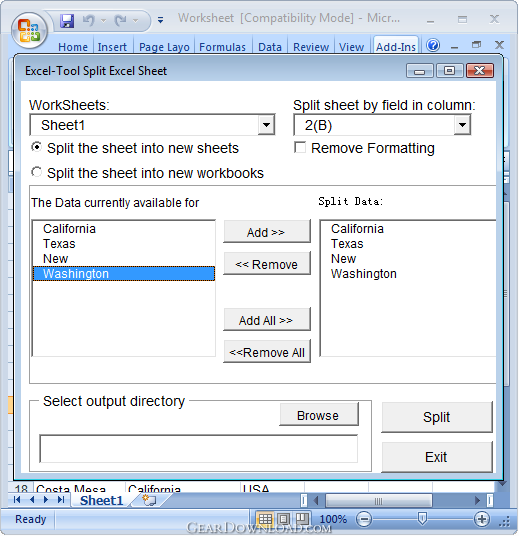Select New in available data list
Image resolution: width=519 pixels, height=536 pixels.
(124, 259)
